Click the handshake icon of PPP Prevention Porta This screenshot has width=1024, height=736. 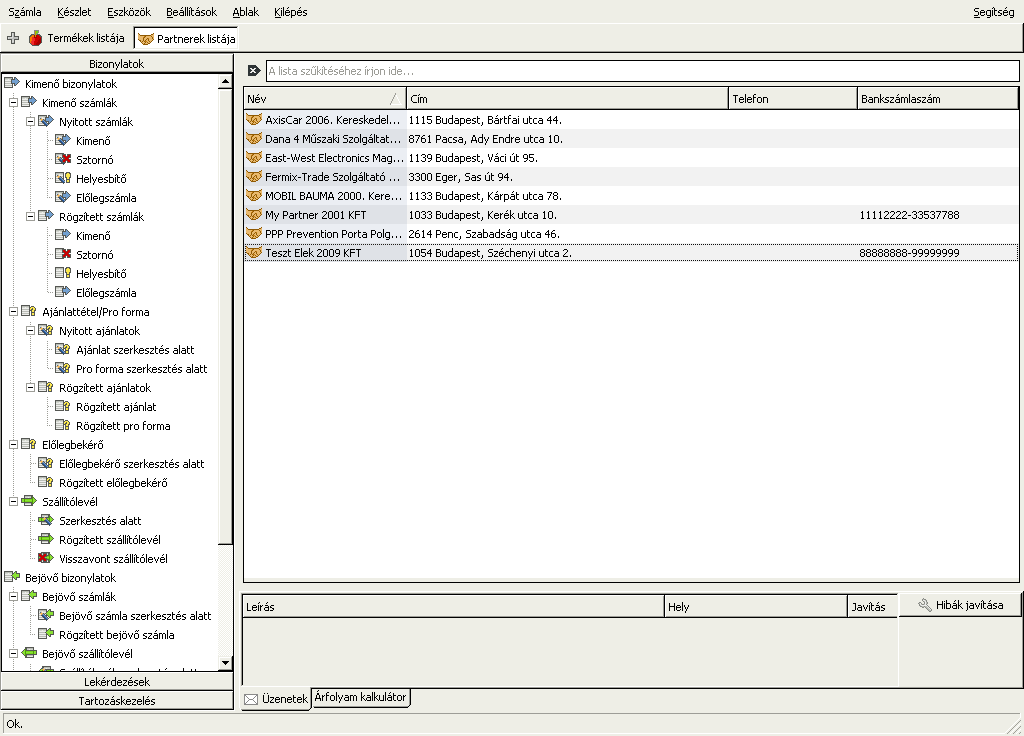point(253,233)
